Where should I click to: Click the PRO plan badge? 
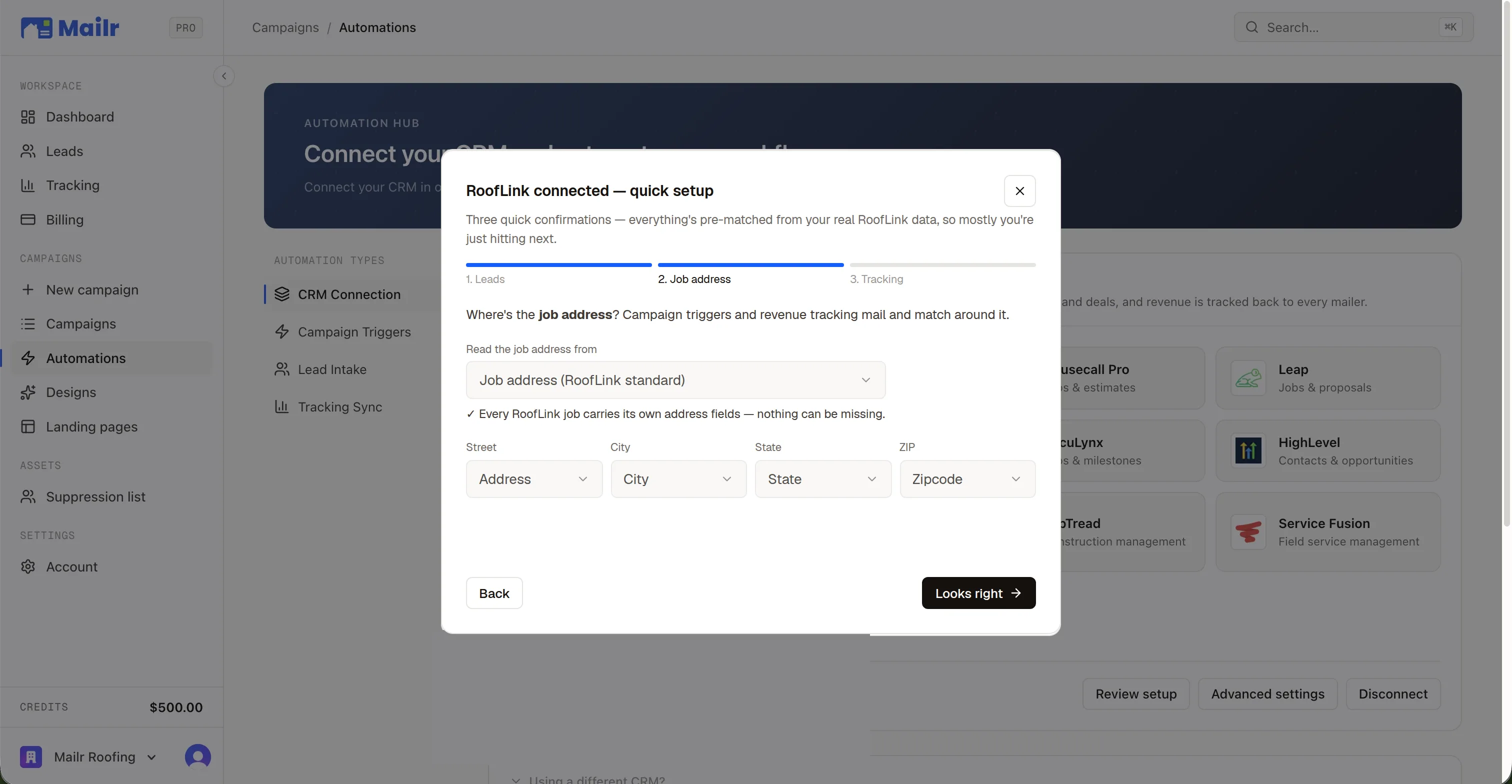click(x=186, y=27)
